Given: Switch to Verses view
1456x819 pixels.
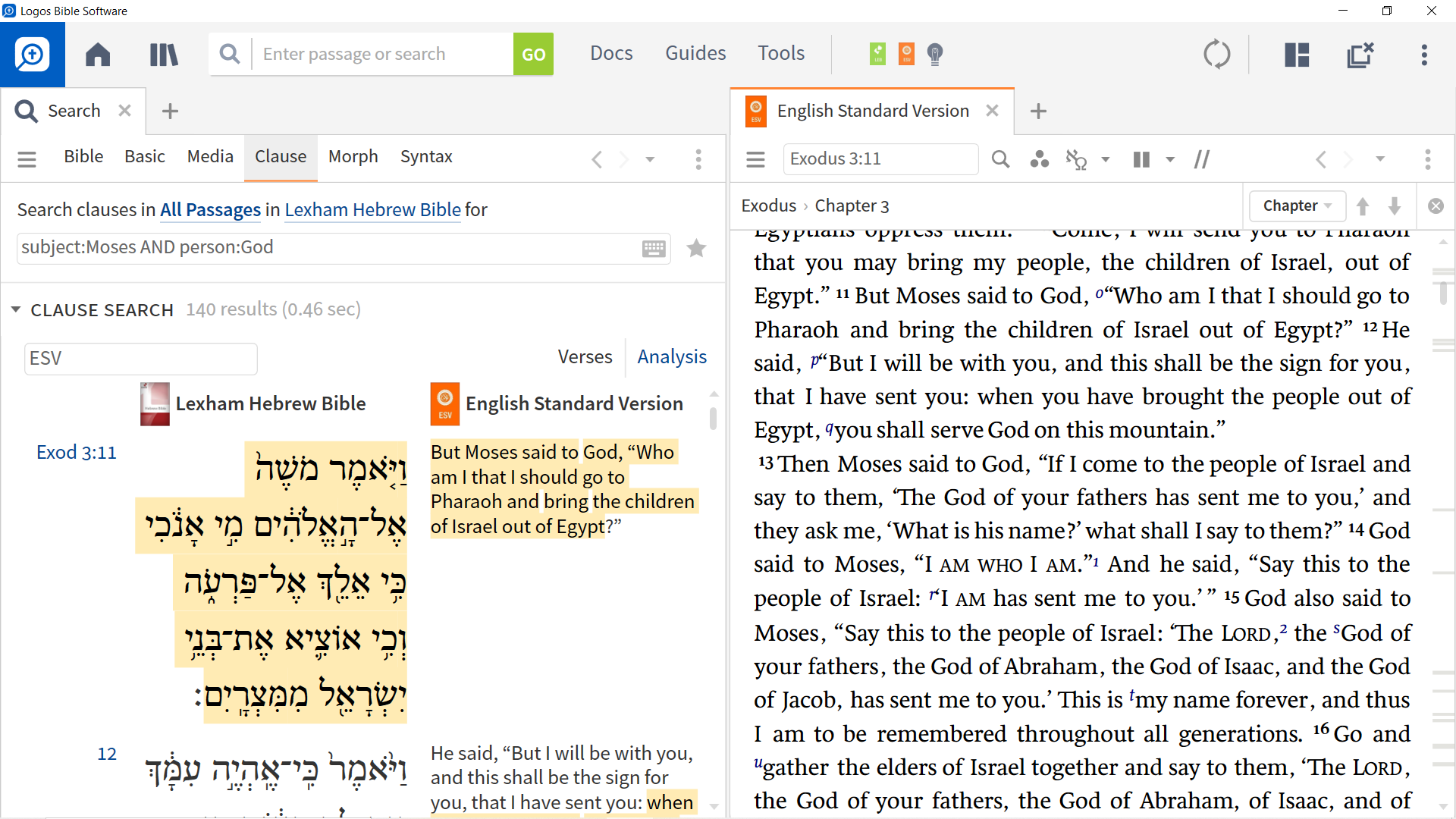Looking at the screenshot, I should pyautogui.click(x=585, y=356).
